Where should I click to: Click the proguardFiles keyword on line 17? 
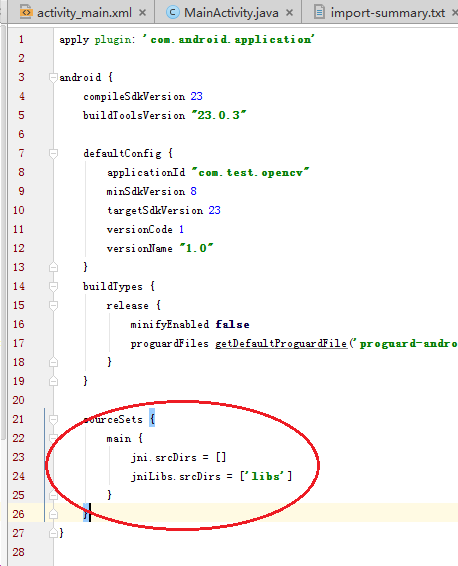pyautogui.click(x=169, y=344)
